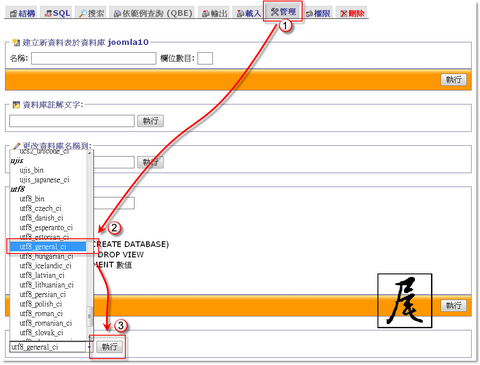Select ujis_bin in the collation list
Viewport: 480px width, 365px height.
(48, 170)
